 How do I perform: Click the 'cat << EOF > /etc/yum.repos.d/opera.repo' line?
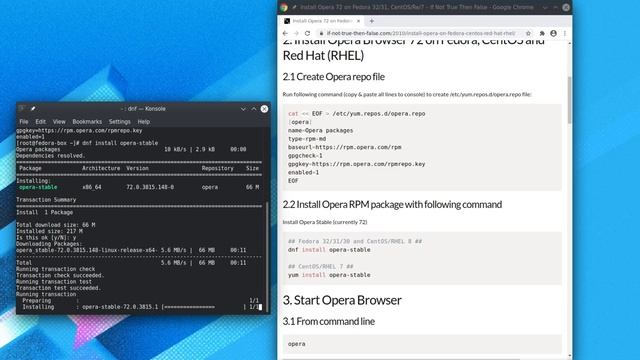point(356,114)
